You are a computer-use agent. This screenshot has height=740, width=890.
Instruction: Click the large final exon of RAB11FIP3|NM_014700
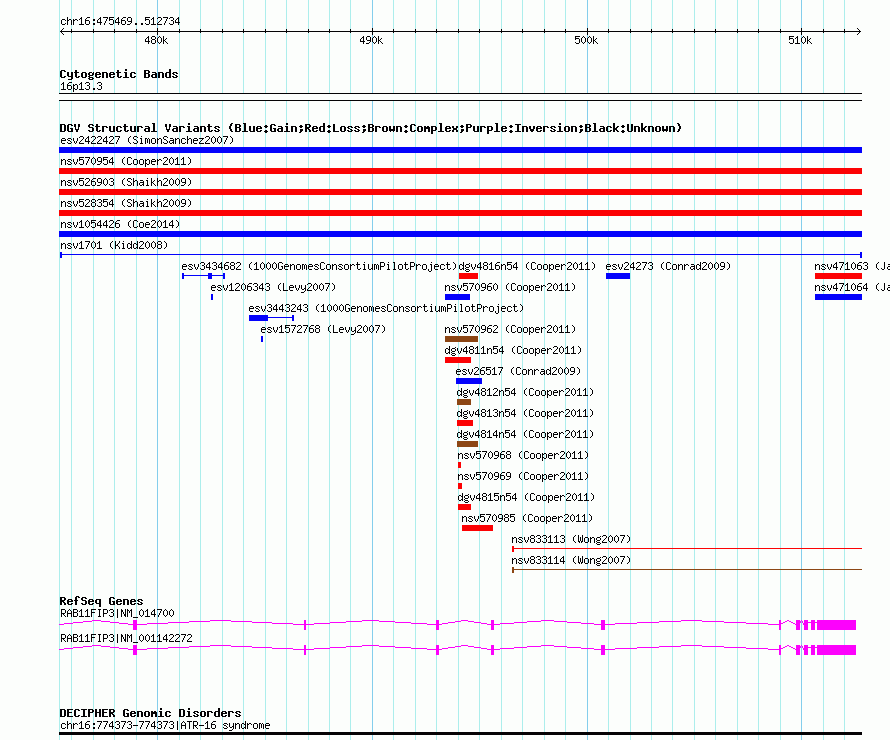coord(836,625)
